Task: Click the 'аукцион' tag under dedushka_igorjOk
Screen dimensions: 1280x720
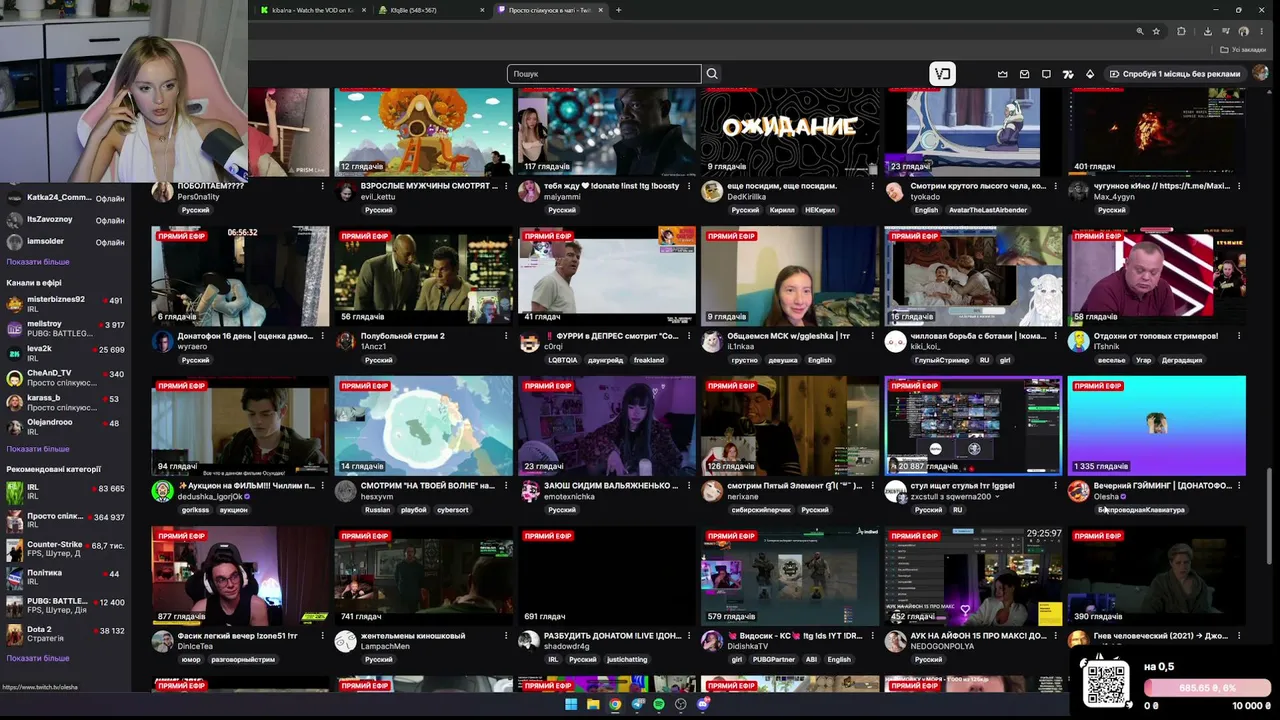Action: click(x=234, y=510)
